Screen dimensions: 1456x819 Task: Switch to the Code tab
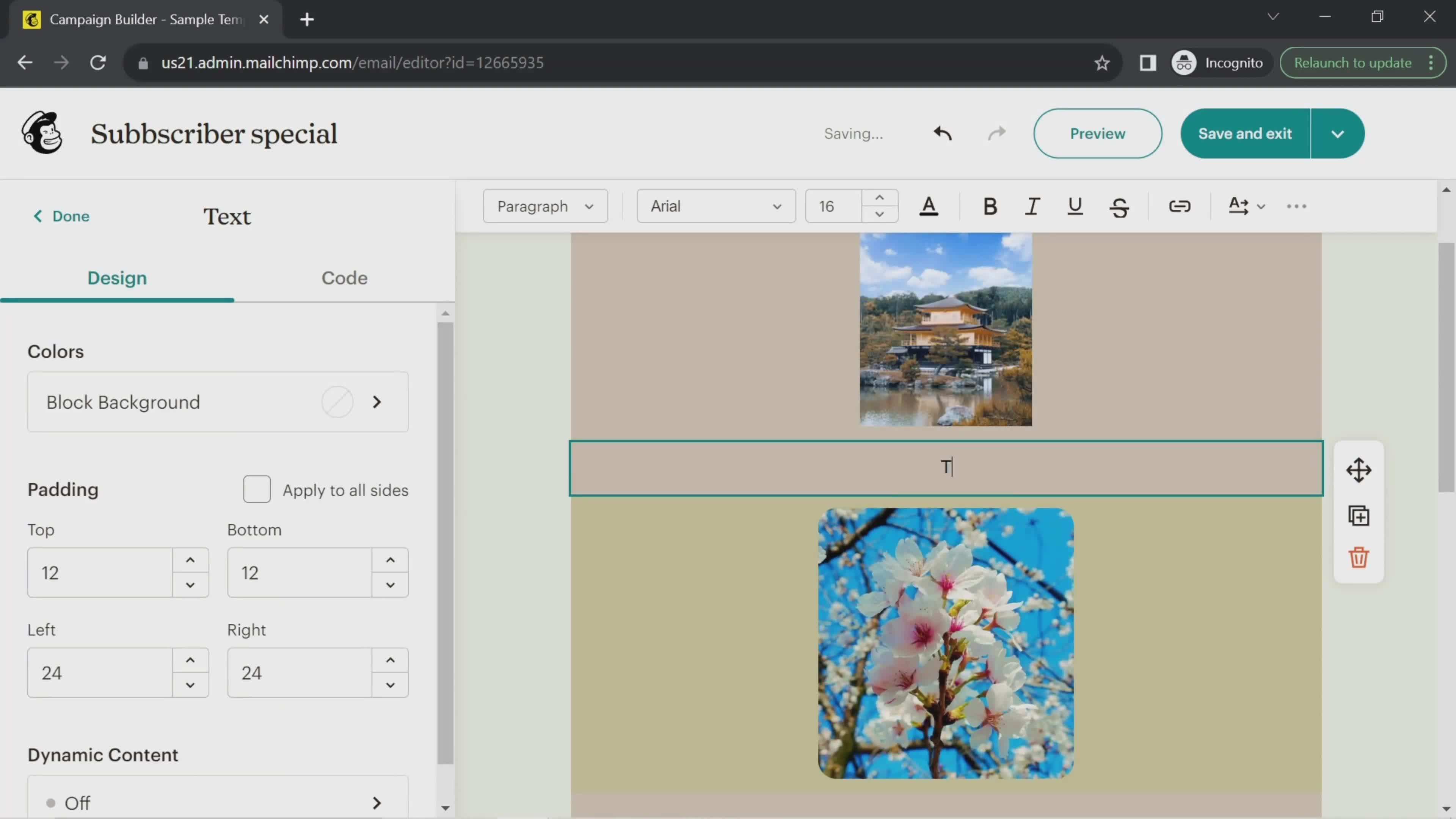(344, 278)
